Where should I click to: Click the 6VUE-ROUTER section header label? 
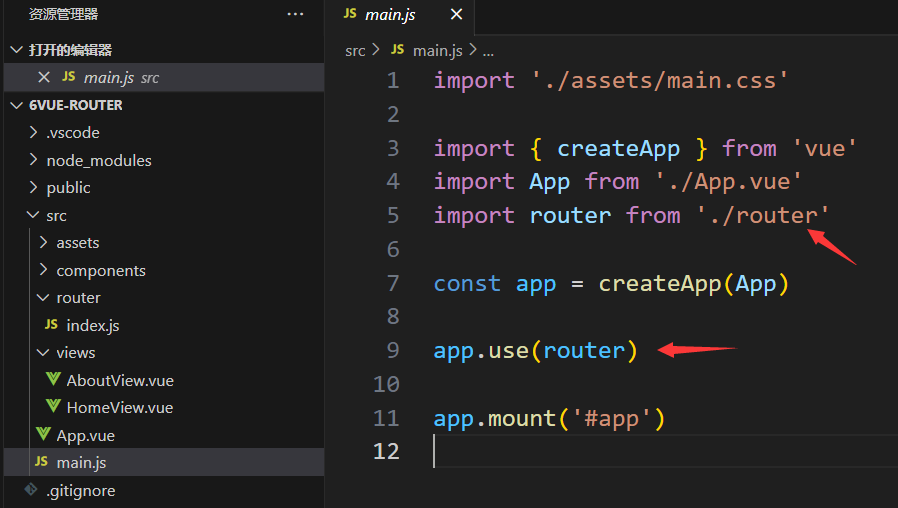click(x=76, y=105)
